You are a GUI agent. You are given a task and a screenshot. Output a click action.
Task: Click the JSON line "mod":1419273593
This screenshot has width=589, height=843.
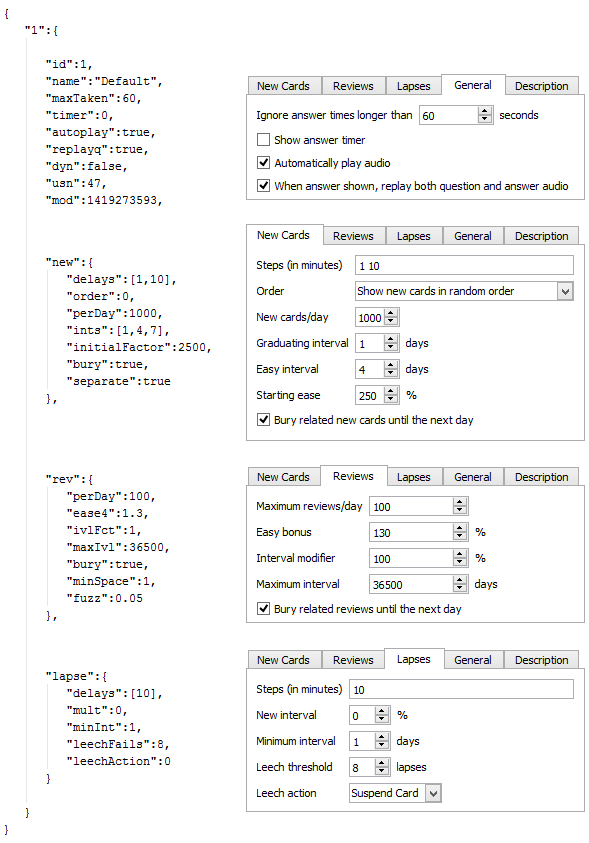pos(104,200)
